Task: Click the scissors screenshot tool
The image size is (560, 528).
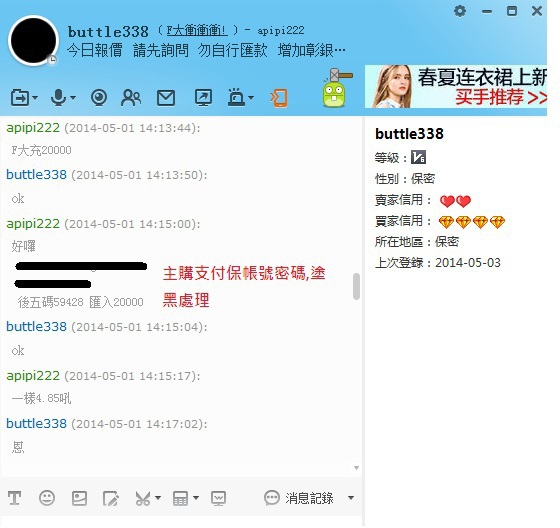Action: (143, 498)
